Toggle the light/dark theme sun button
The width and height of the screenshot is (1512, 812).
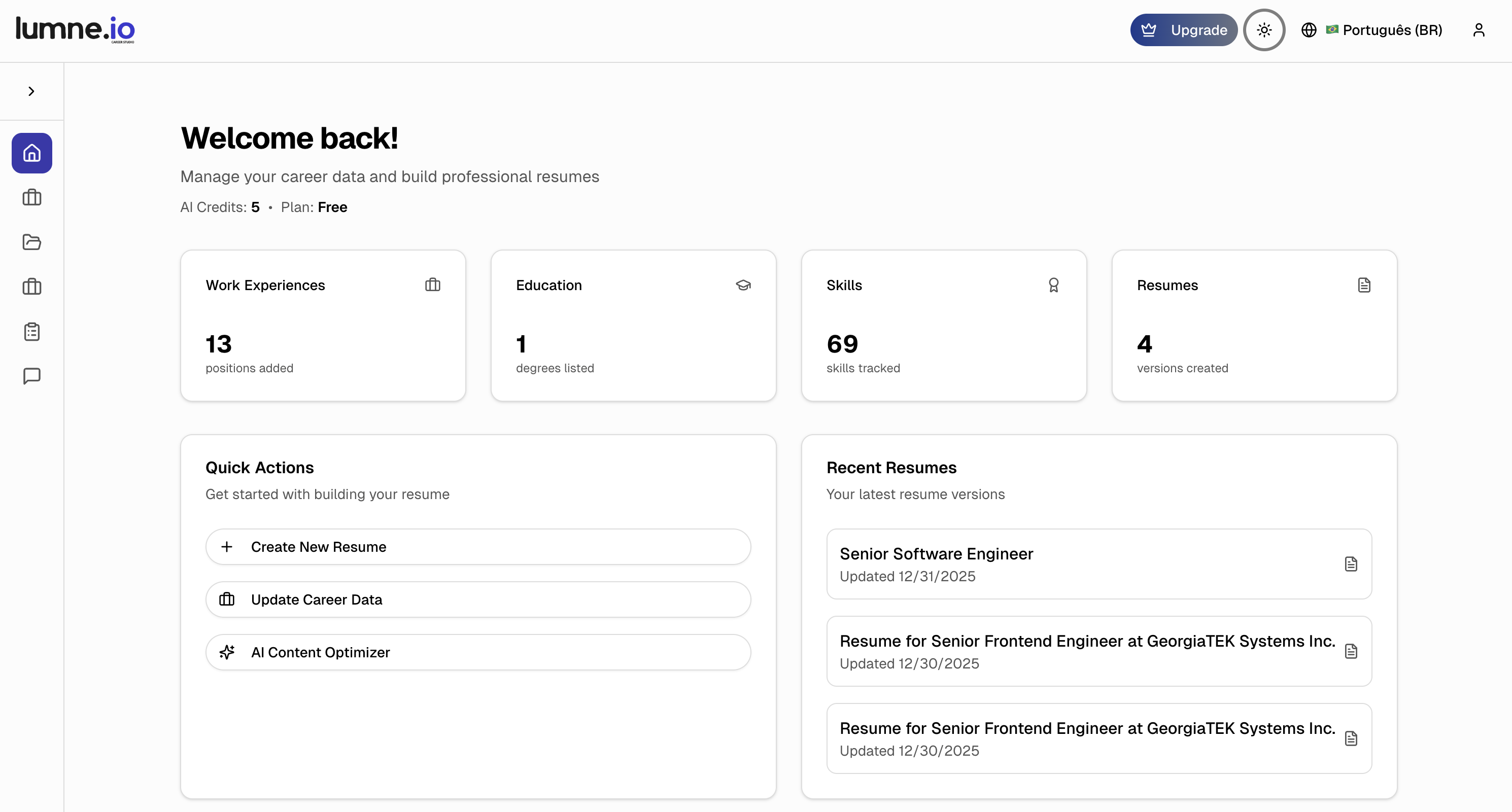(1264, 30)
